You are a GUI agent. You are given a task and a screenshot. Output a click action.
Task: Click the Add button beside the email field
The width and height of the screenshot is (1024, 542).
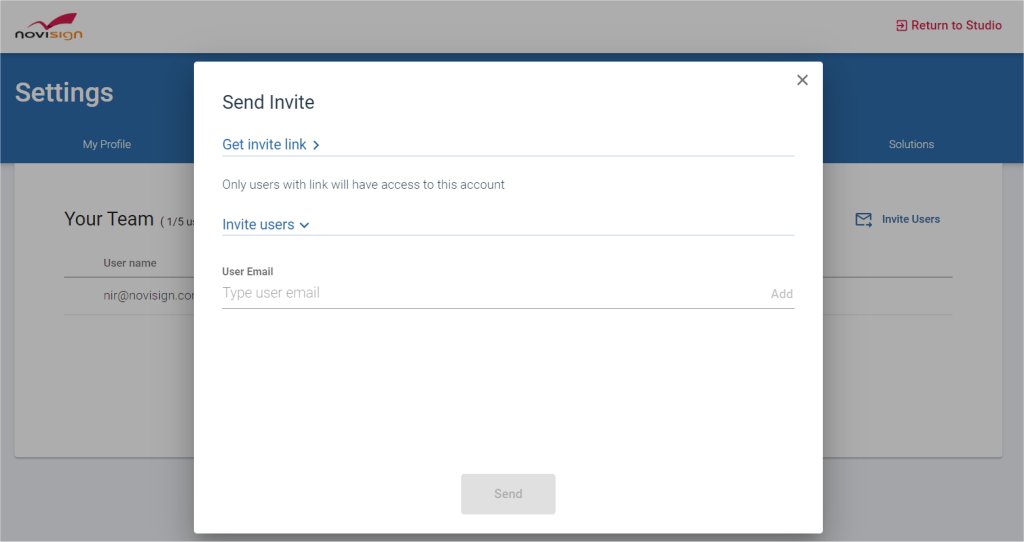pyautogui.click(x=781, y=294)
